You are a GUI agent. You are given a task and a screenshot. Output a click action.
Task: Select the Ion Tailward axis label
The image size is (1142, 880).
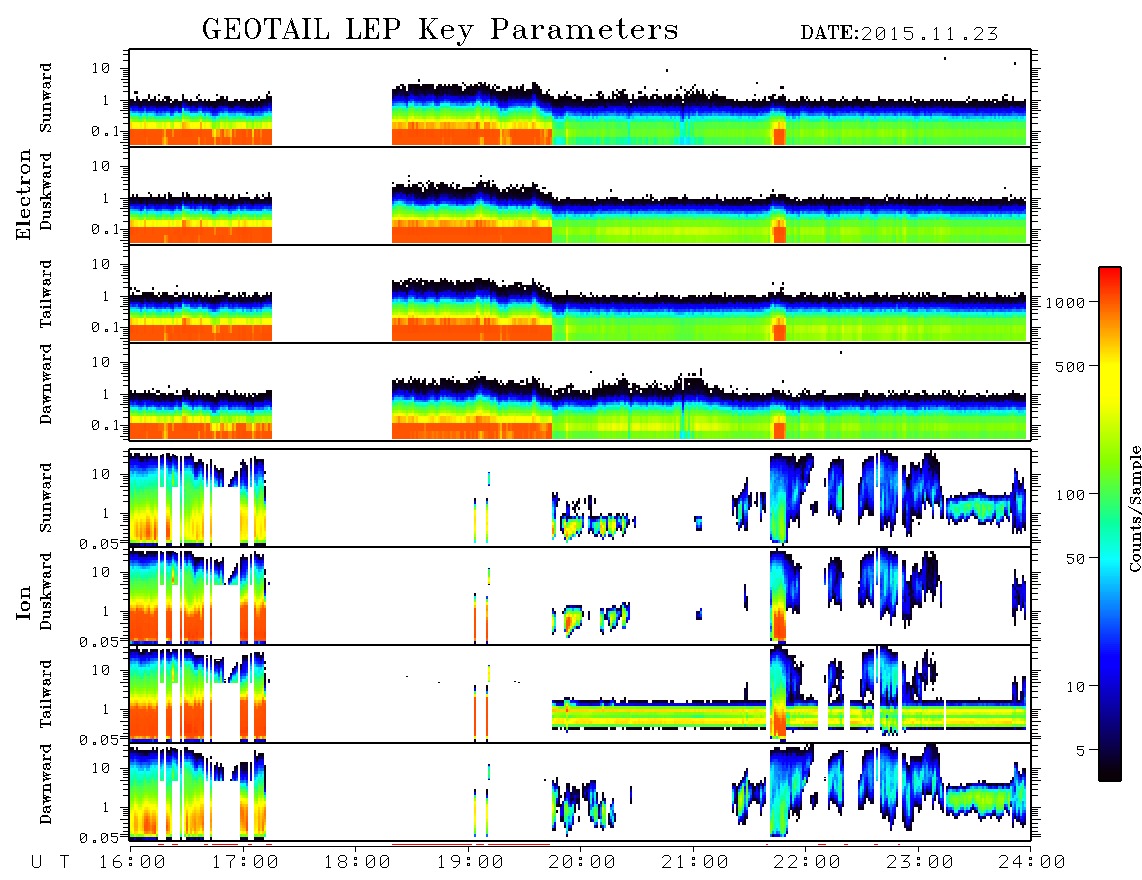pyautogui.click(x=46, y=694)
